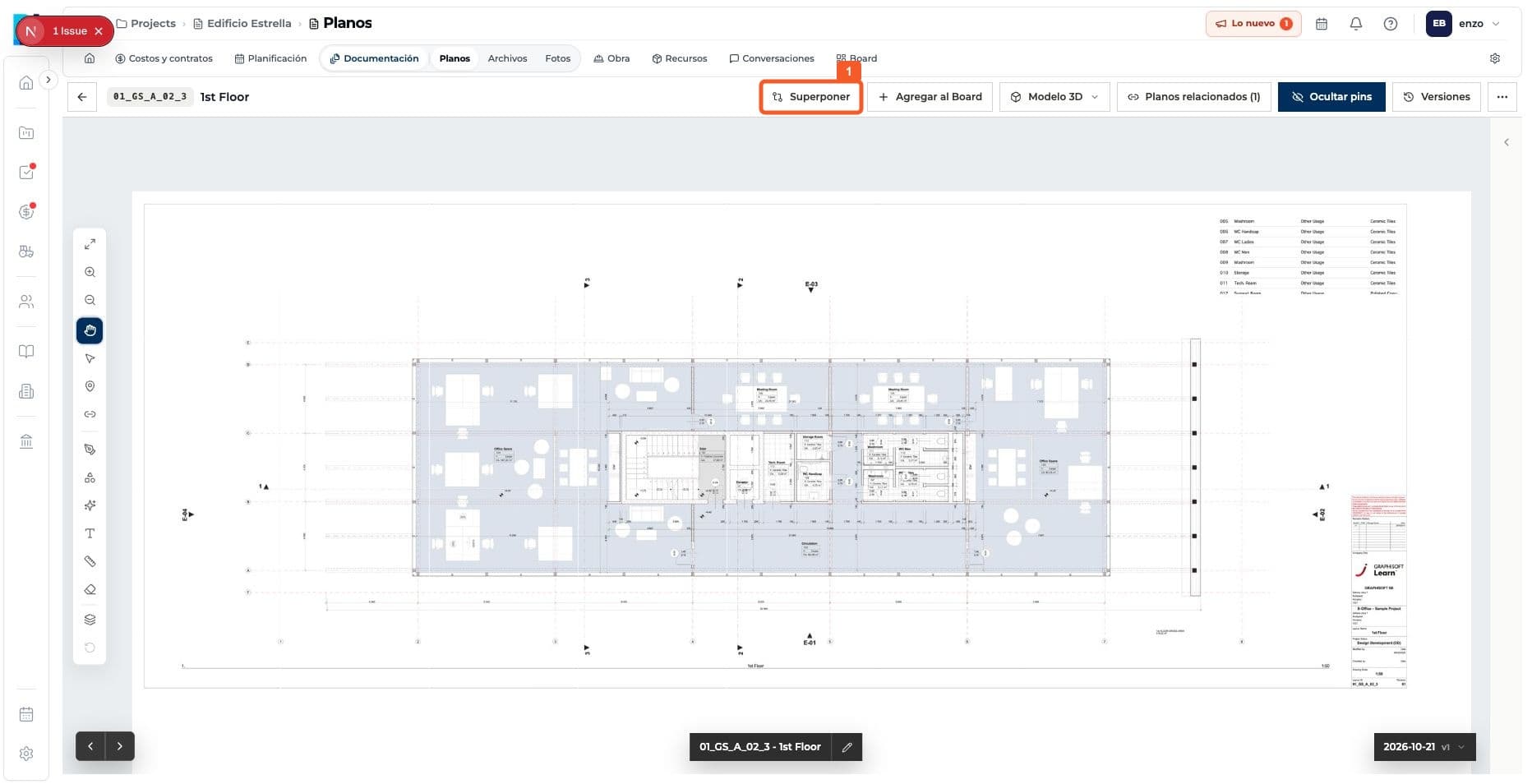Open the enzo user menu

1464,24
